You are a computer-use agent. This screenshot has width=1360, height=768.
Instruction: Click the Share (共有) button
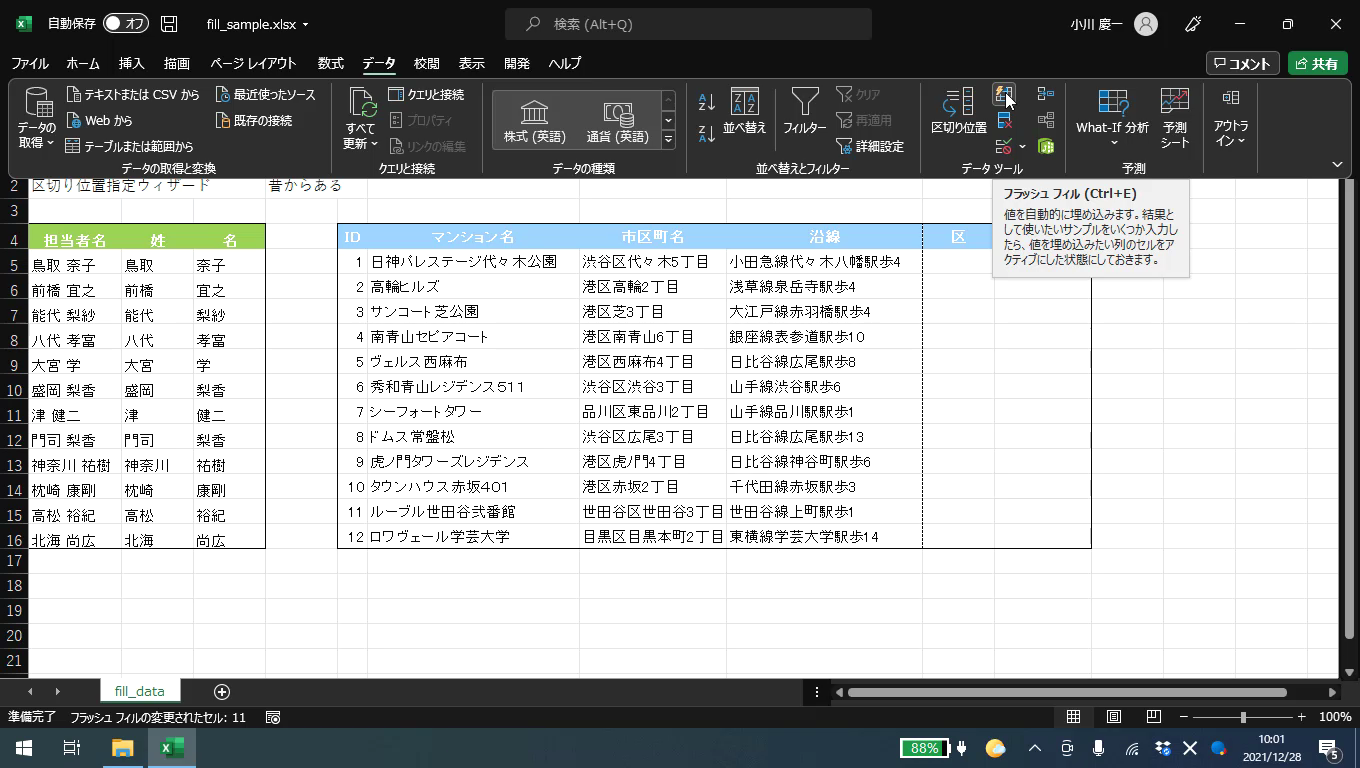click(1317, 63)
